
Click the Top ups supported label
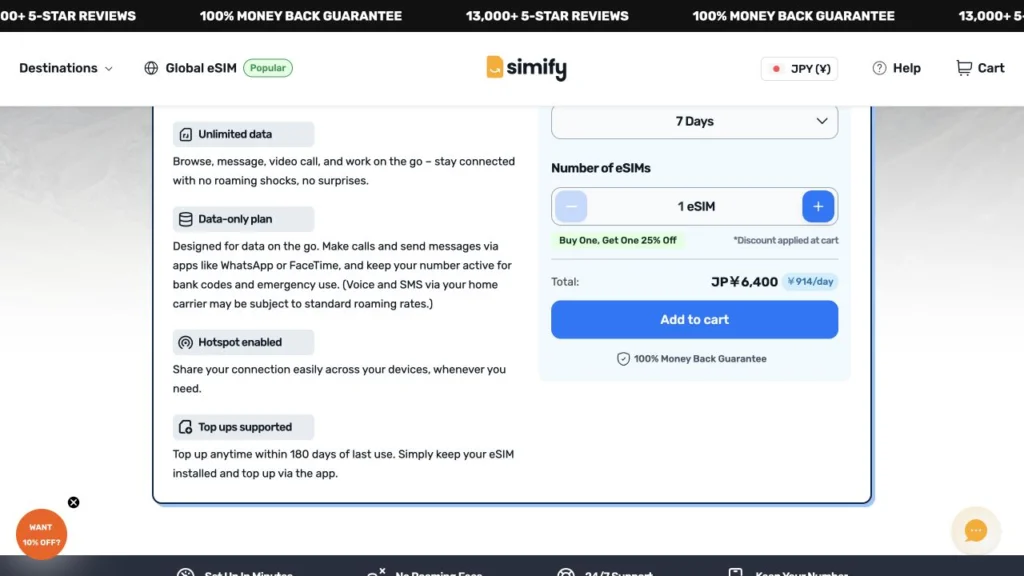point(245,427)
